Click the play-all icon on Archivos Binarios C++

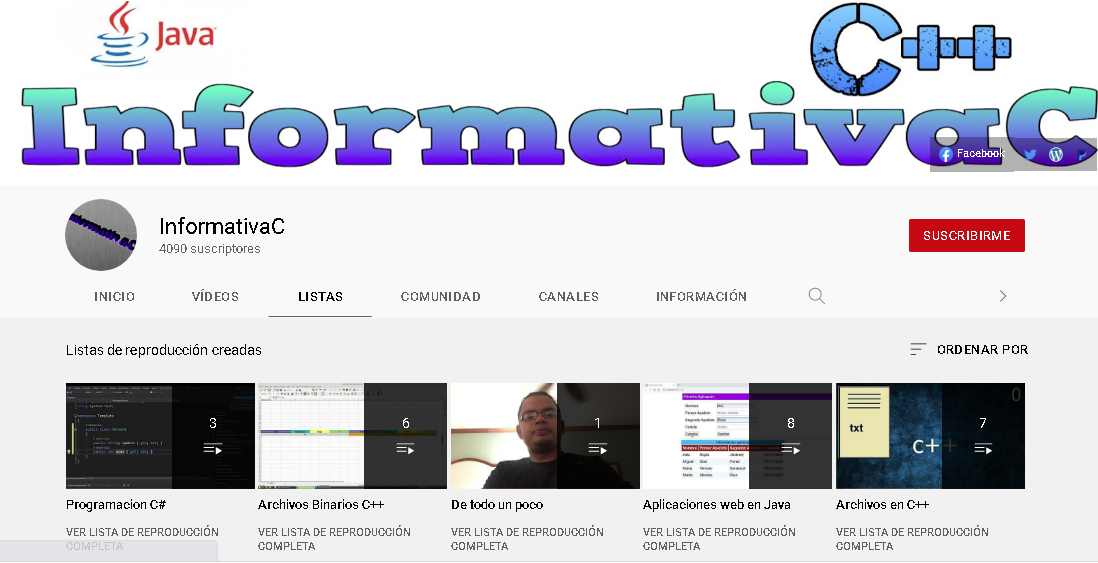(x=405, y=449)
